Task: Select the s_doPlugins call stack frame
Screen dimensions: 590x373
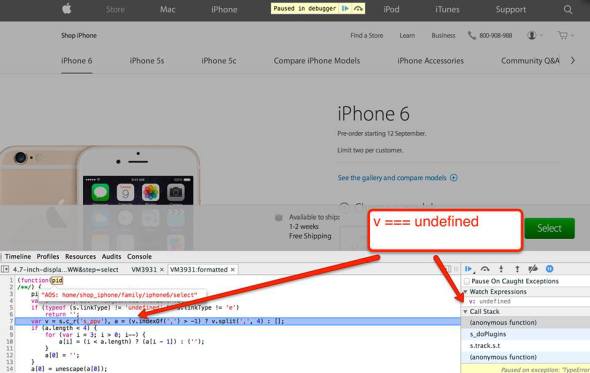Action: click(x=526, y=334)
